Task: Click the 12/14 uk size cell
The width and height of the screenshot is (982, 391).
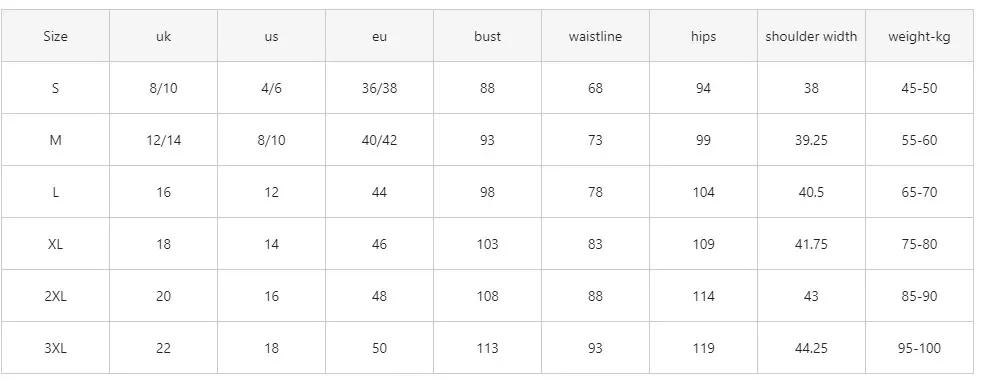Action: 163,140
